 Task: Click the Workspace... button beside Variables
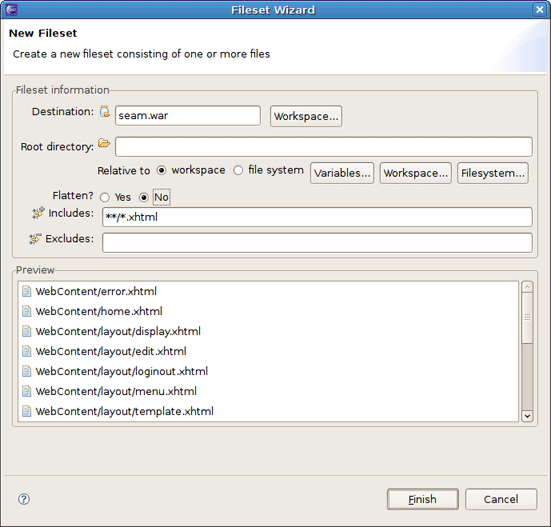(416, 173)
